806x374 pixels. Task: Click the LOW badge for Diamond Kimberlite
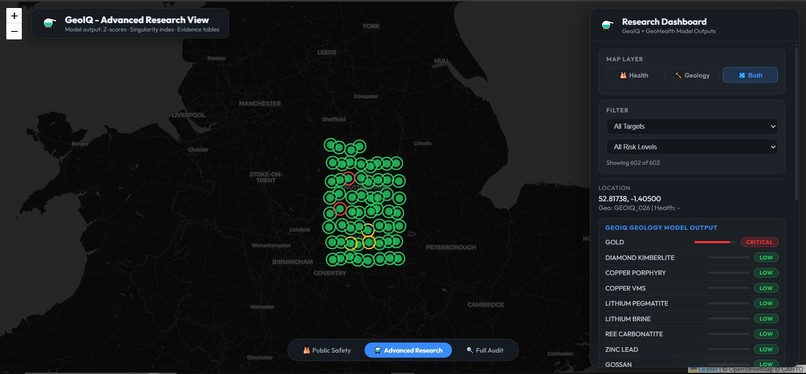pos(766,257)
